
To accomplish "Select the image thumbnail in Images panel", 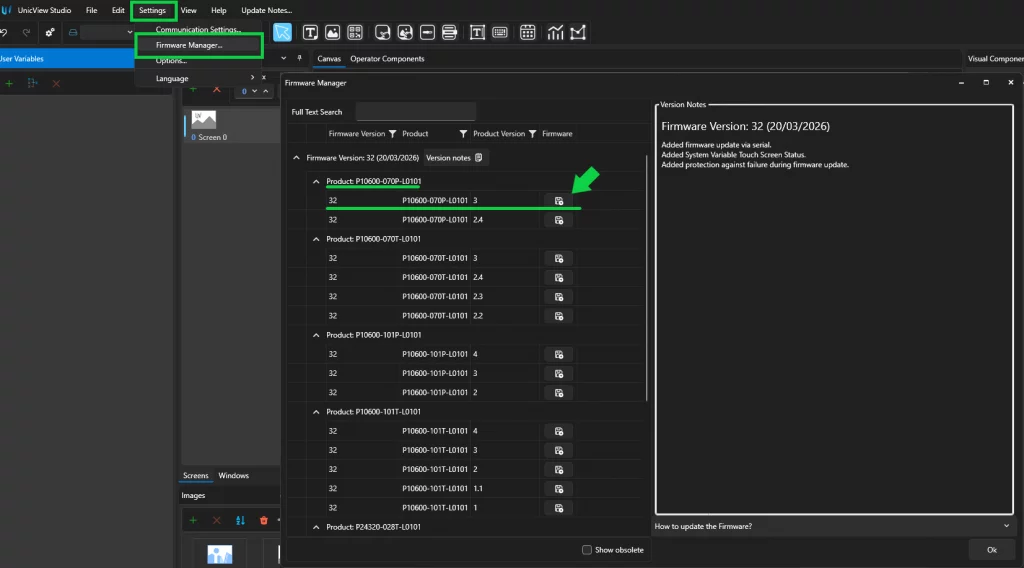I will tap(219, 554).
